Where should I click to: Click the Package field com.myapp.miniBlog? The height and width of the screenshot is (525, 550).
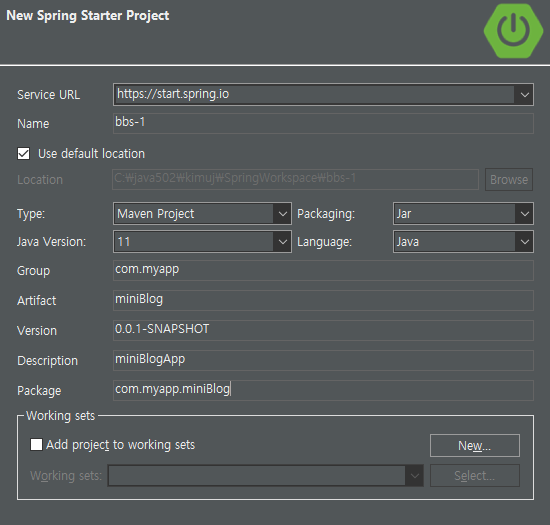tap(323, 390)
